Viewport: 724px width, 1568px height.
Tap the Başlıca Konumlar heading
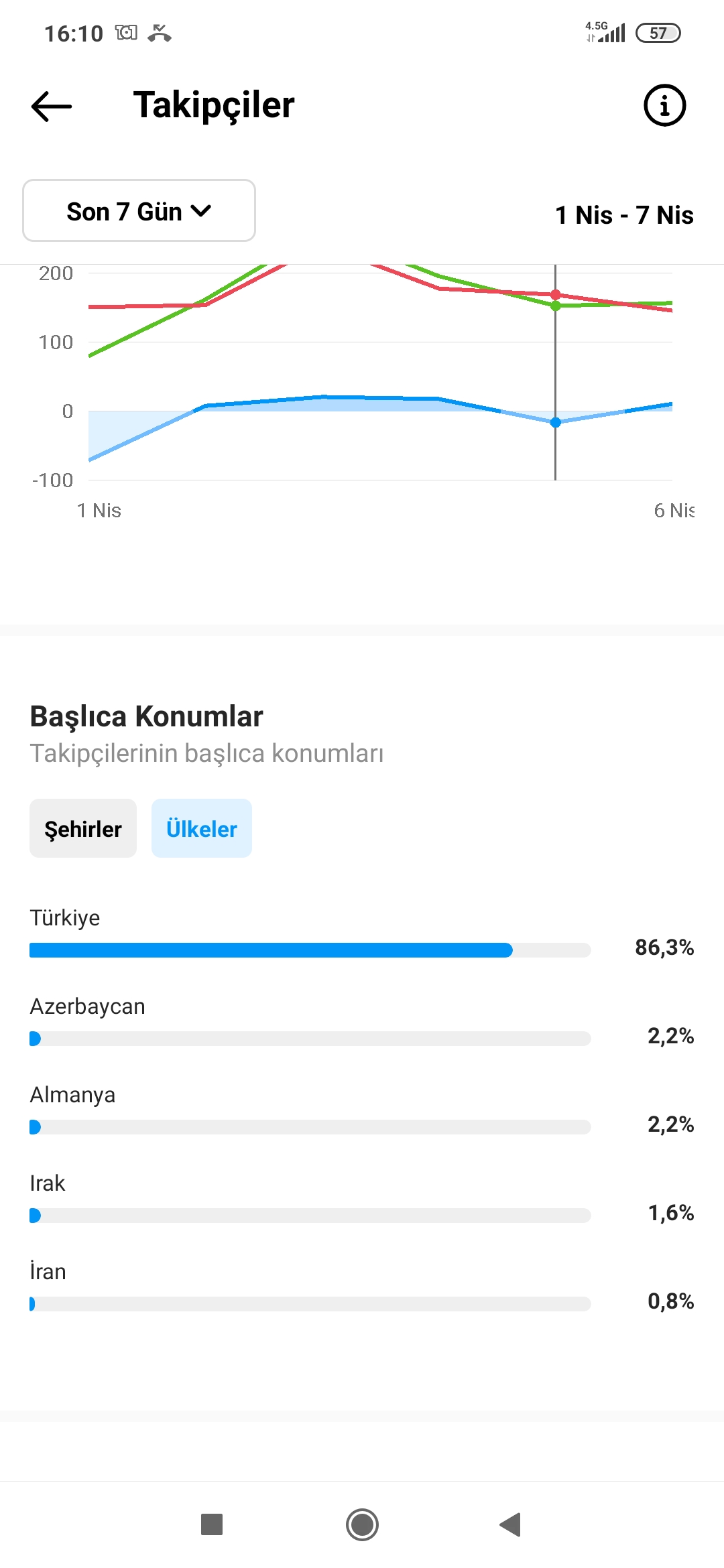pos(146,716)
